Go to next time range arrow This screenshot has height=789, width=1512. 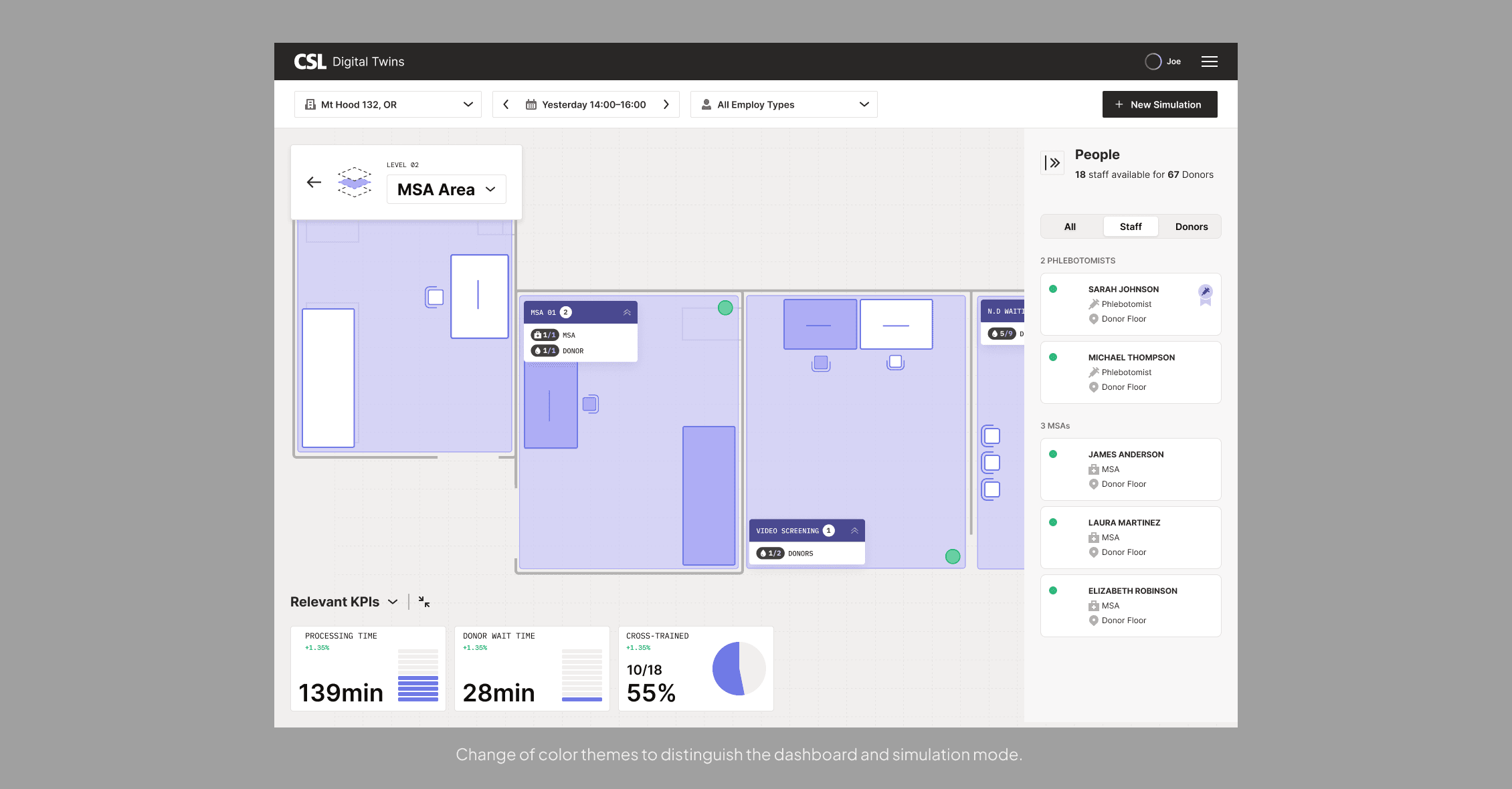(x=666, y=104)
